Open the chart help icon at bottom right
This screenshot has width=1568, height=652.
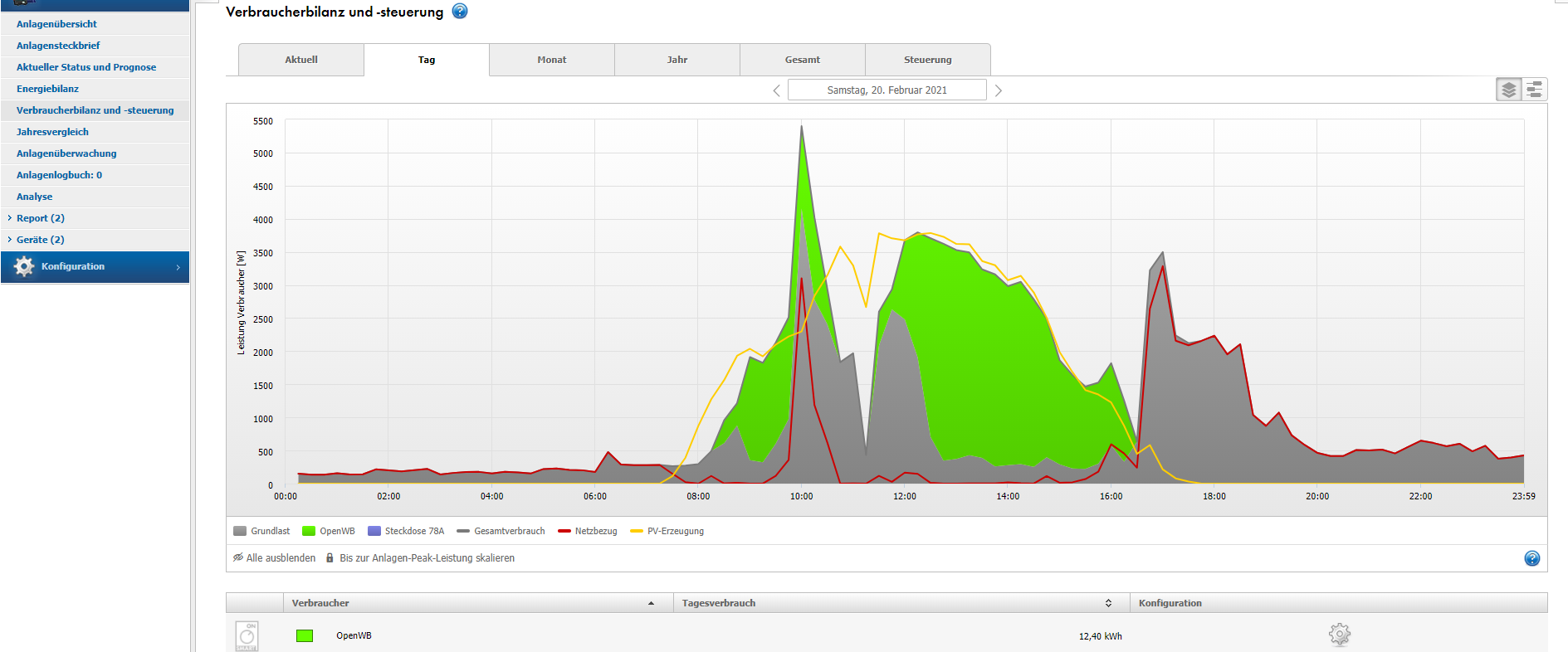pyautogui.click(x=1531, y=558)
